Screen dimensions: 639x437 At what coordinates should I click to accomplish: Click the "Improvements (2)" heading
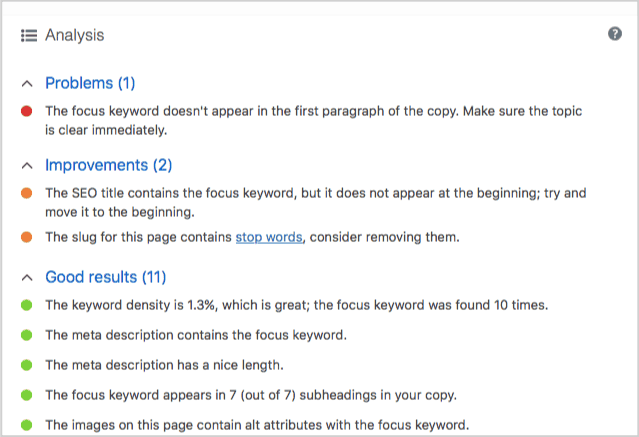(109, 165)
